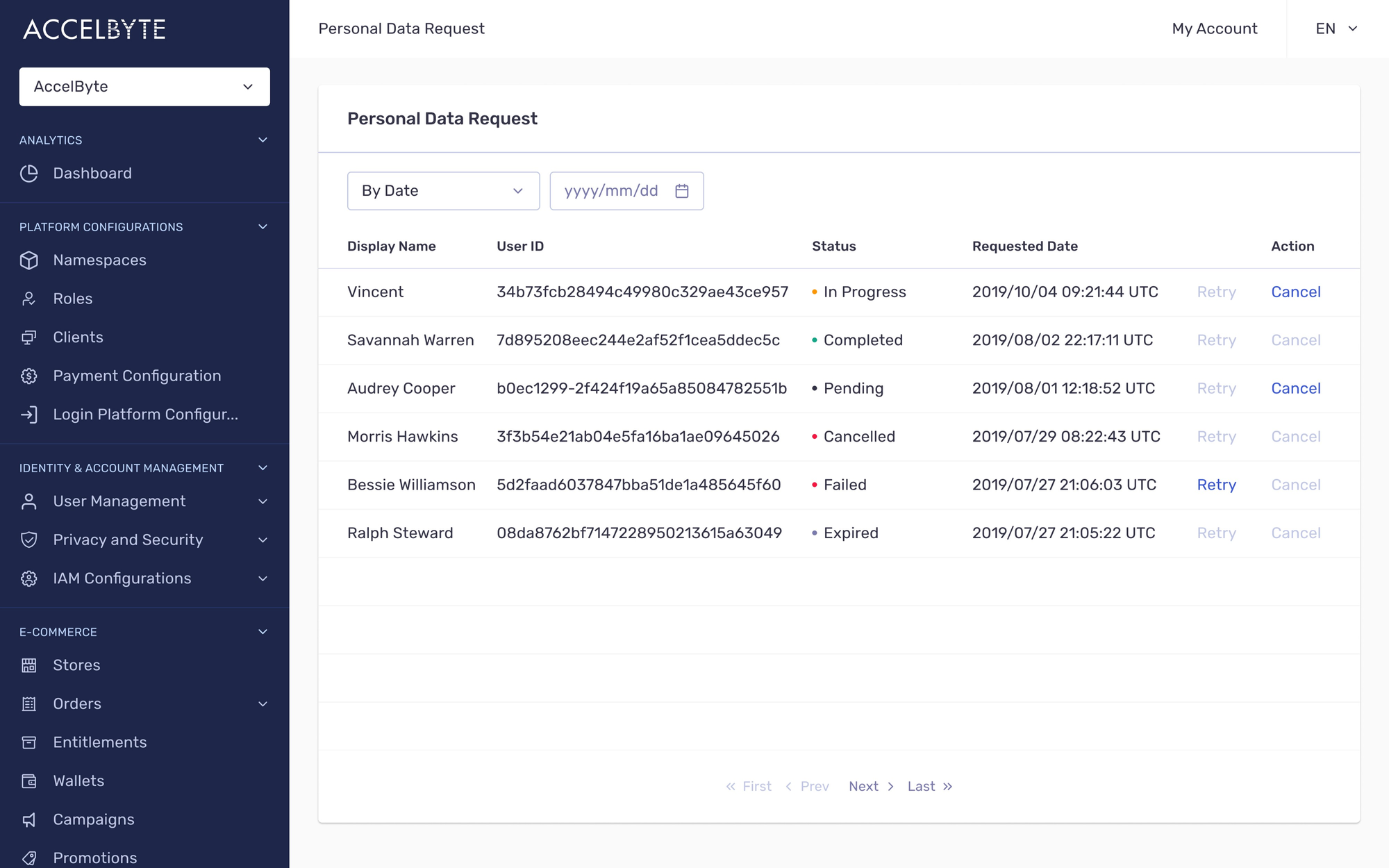Cancel Vincent's In Progress request

[x=1296, y=292]
